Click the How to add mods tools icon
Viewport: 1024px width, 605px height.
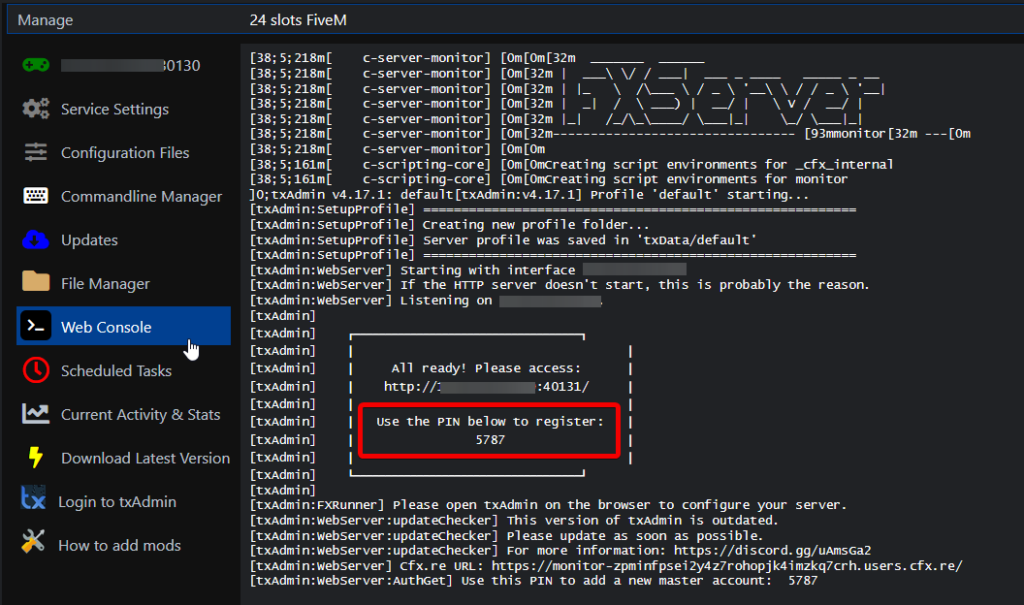point(33,541)
